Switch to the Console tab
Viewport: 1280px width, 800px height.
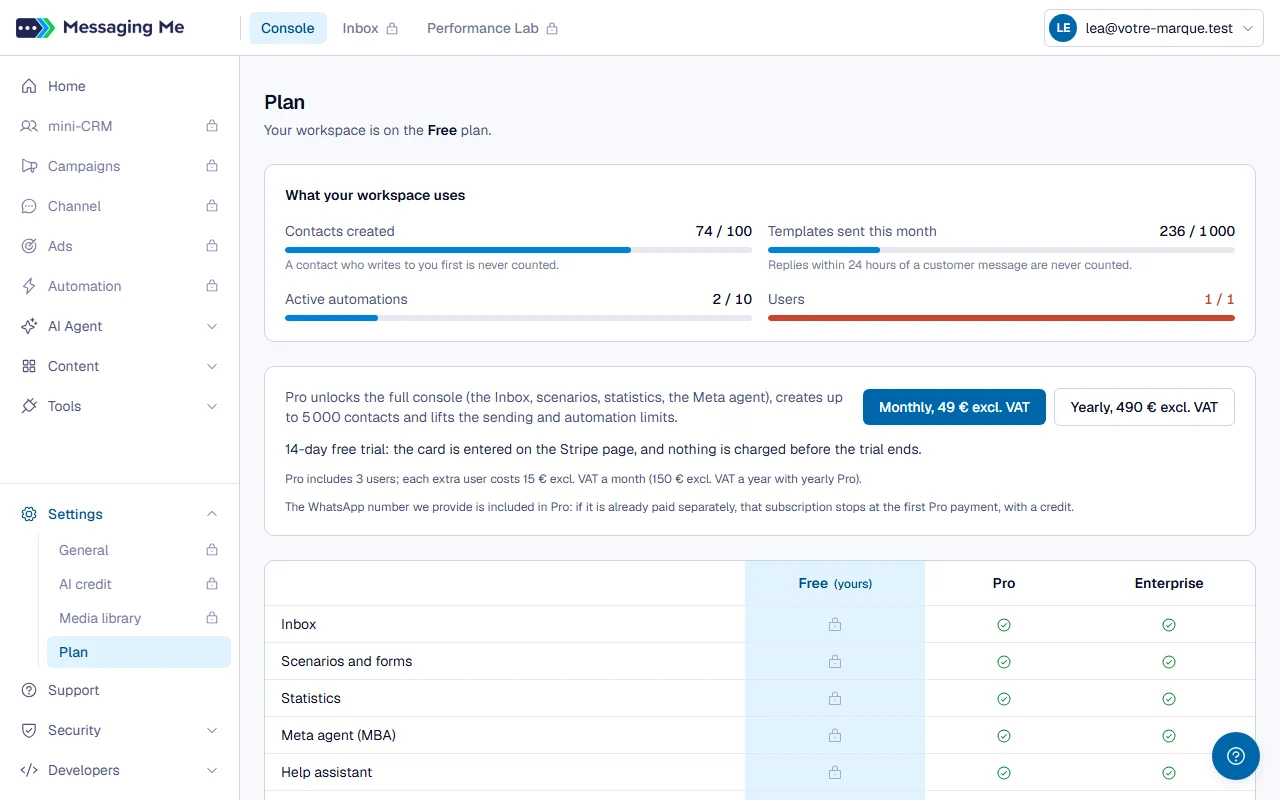click(x=288, y=28)
